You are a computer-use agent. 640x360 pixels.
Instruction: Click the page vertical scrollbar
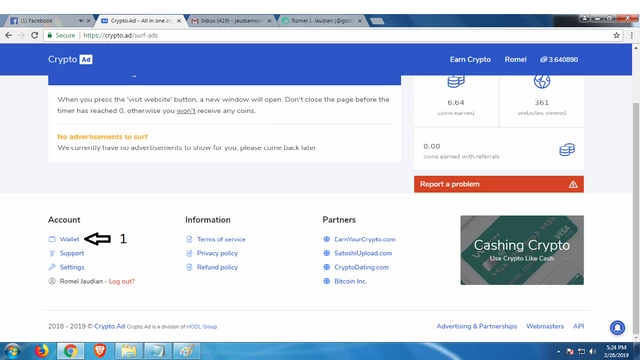(636, 218)
